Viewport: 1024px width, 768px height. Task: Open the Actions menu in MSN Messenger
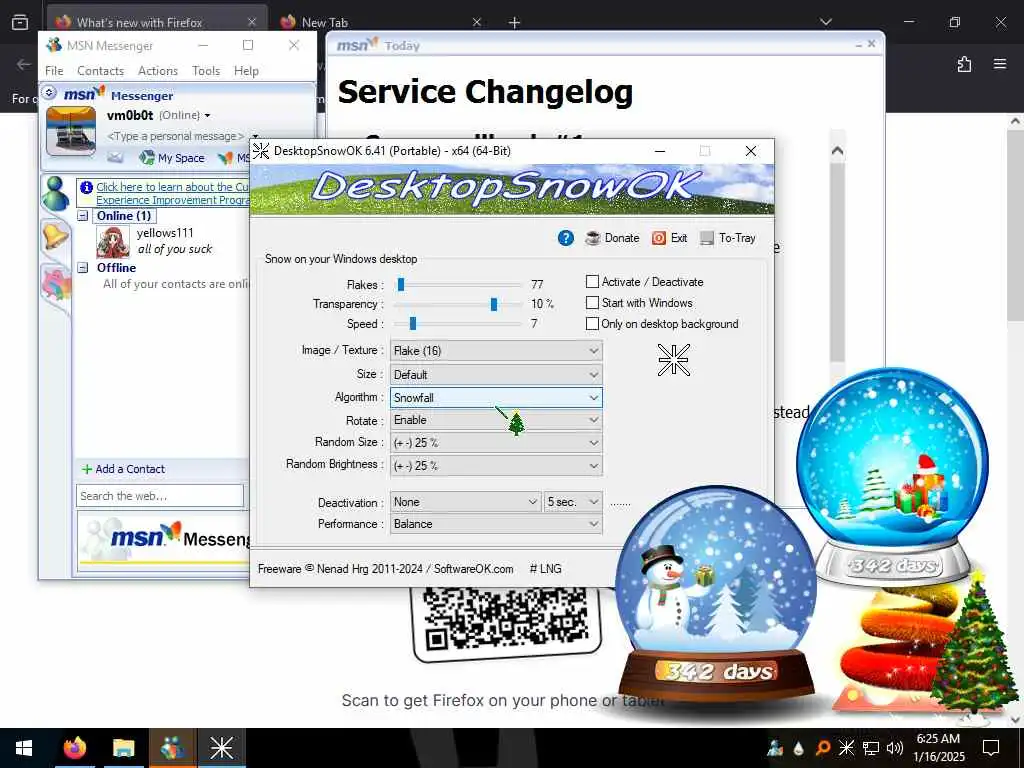point(157,71)
